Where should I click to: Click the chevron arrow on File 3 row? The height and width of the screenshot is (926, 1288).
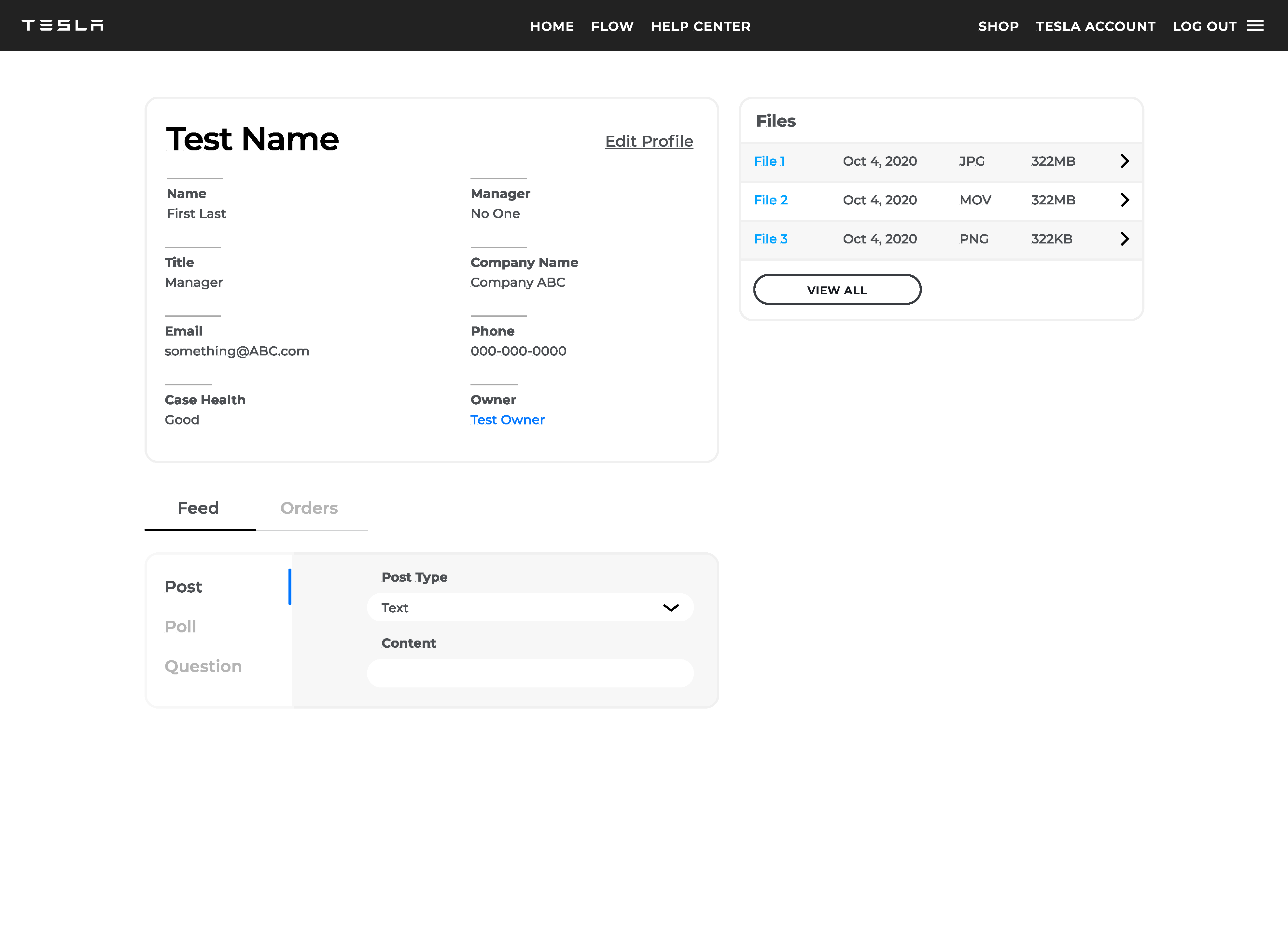pyautogui.click(x=1125, y=239)
